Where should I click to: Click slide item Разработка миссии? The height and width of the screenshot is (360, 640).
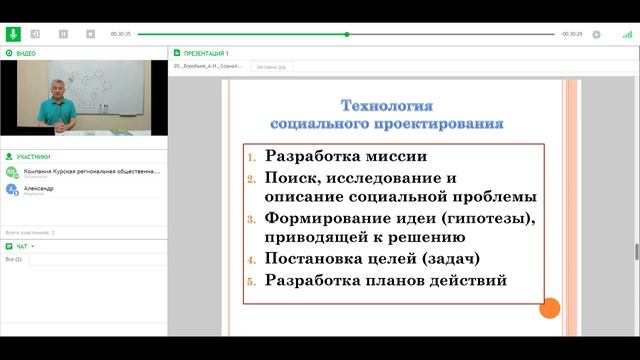coord(346,156)
